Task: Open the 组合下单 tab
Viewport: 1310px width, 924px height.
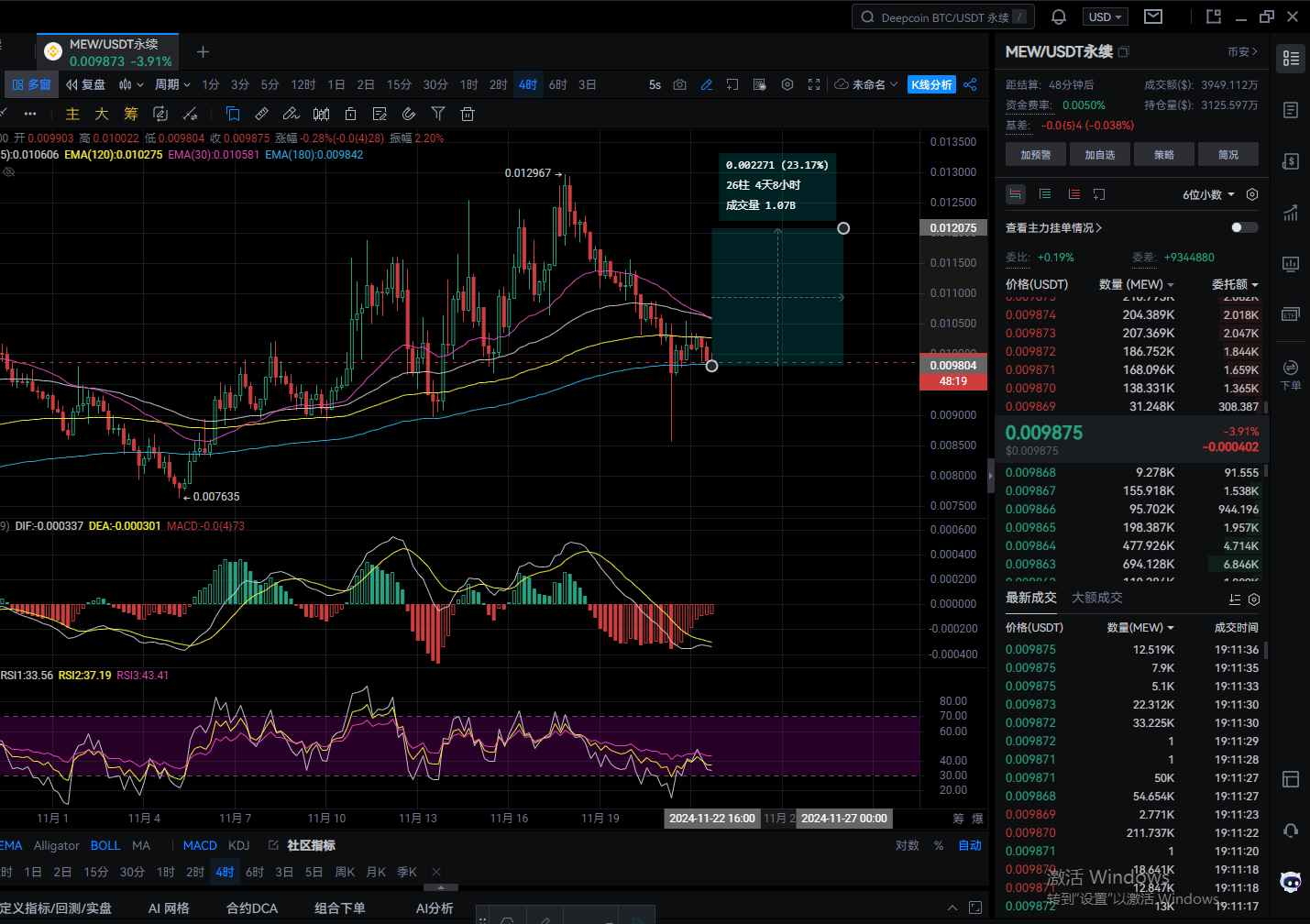Action: 340,907
